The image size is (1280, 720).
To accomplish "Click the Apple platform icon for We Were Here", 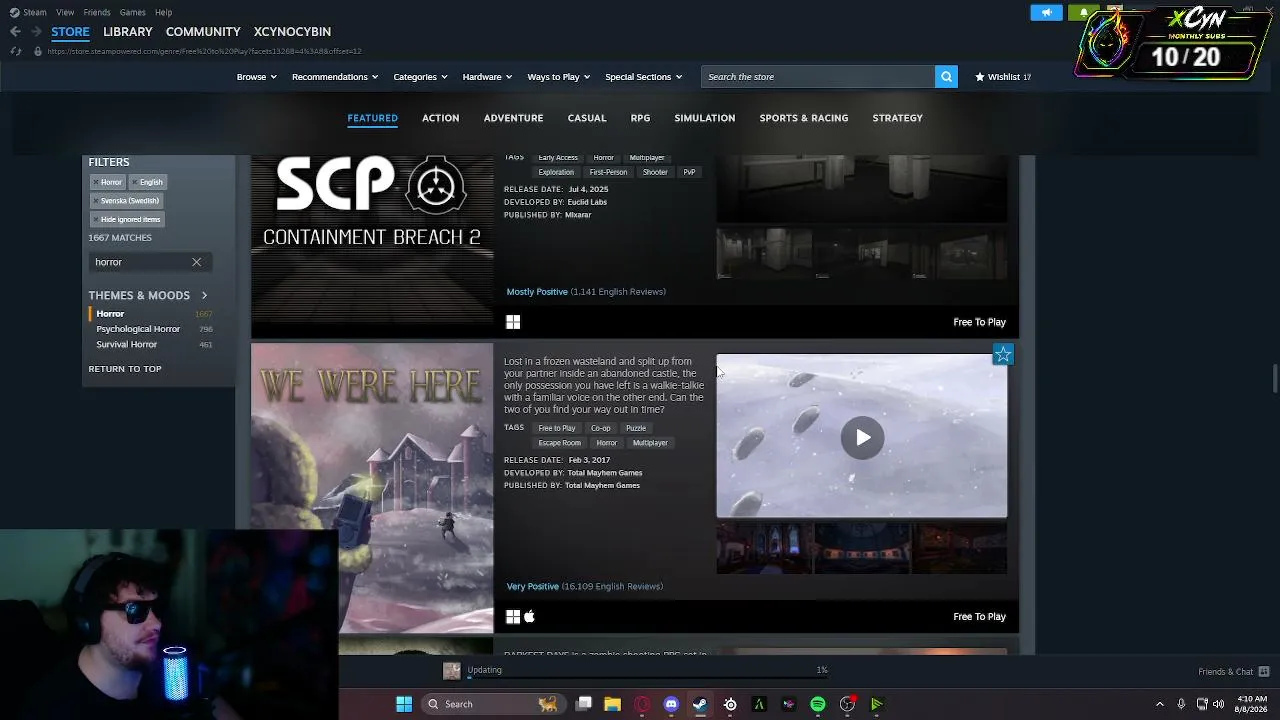I will point(530,617).
